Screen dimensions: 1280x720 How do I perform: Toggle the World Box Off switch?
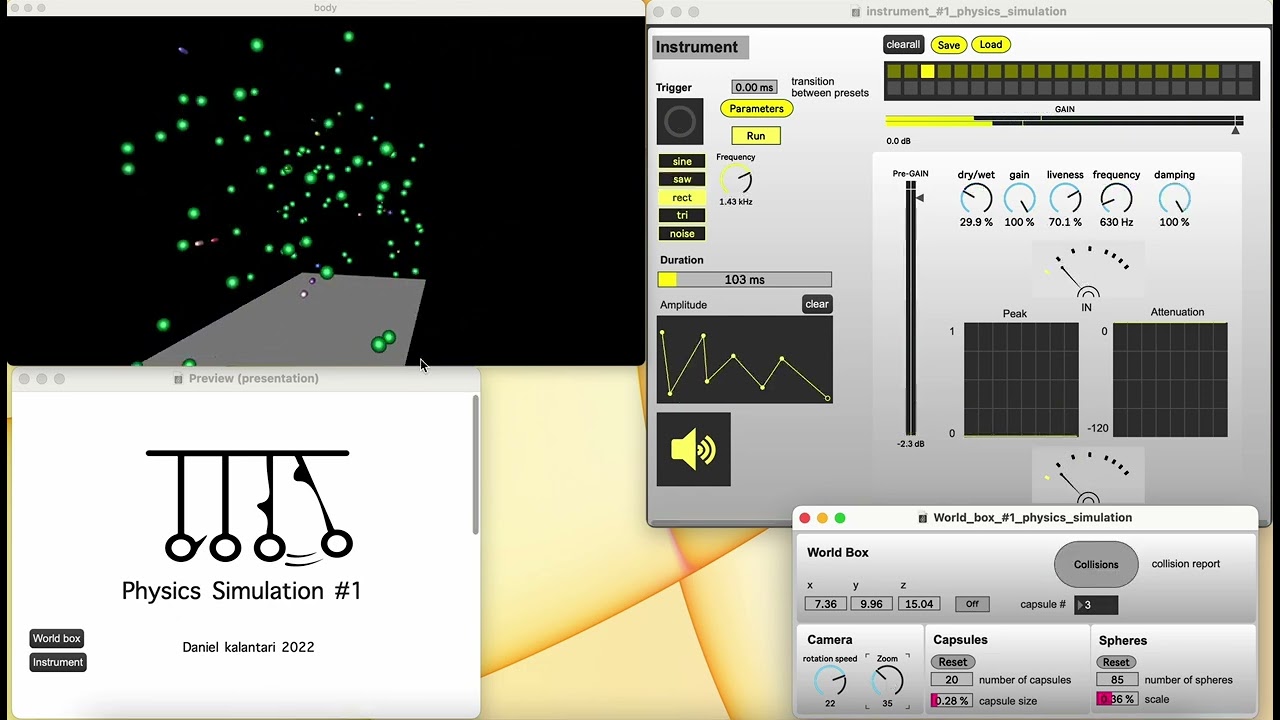972,604
